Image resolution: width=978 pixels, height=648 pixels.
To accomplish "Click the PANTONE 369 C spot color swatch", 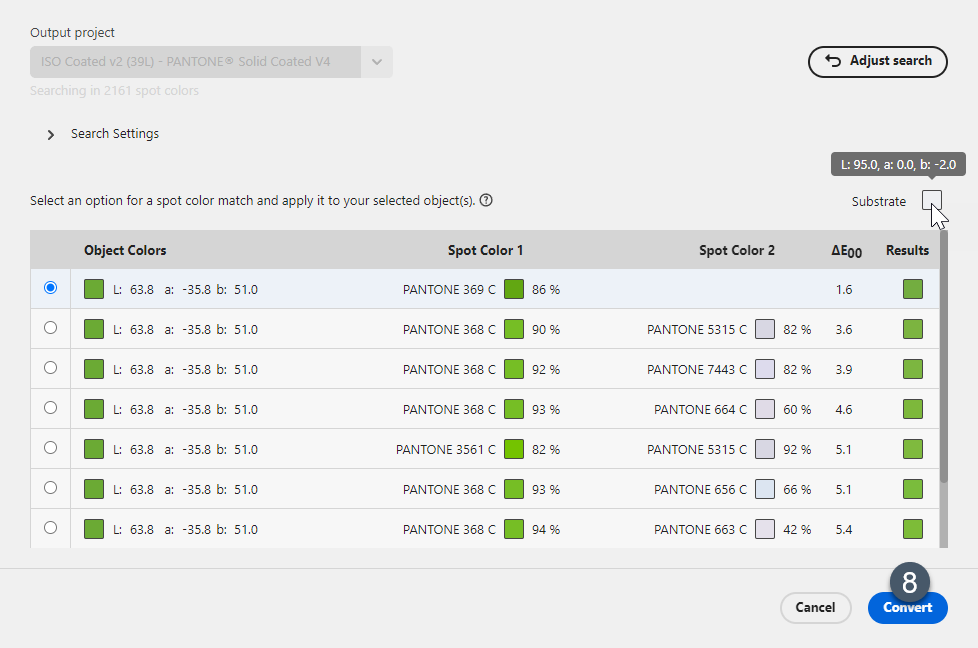I will [514, 289].
